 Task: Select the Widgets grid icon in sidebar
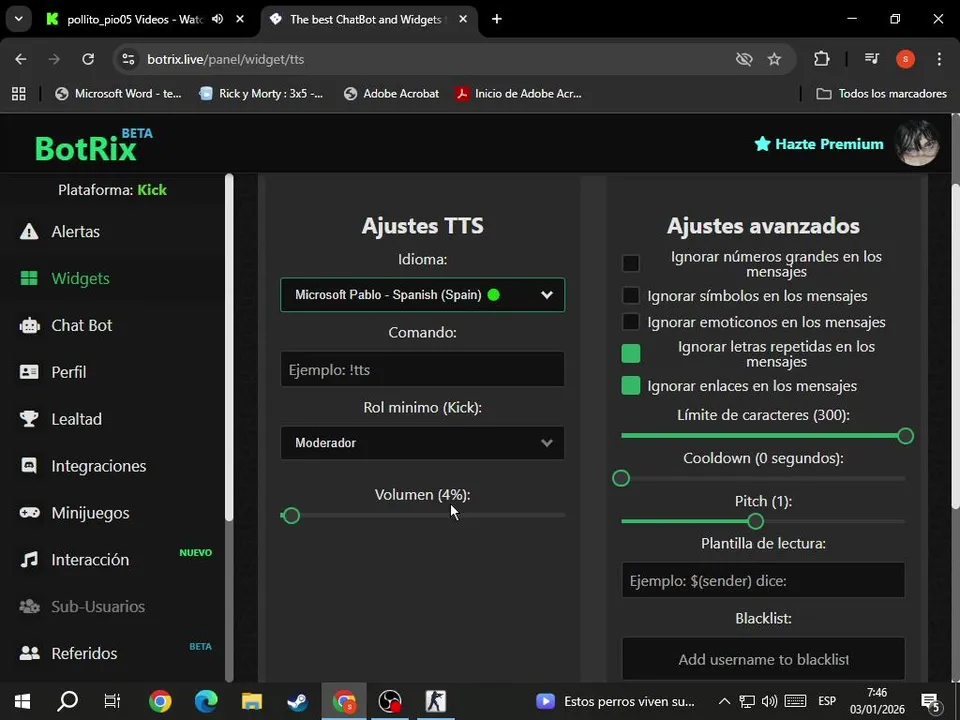click(x=29, y=279)
